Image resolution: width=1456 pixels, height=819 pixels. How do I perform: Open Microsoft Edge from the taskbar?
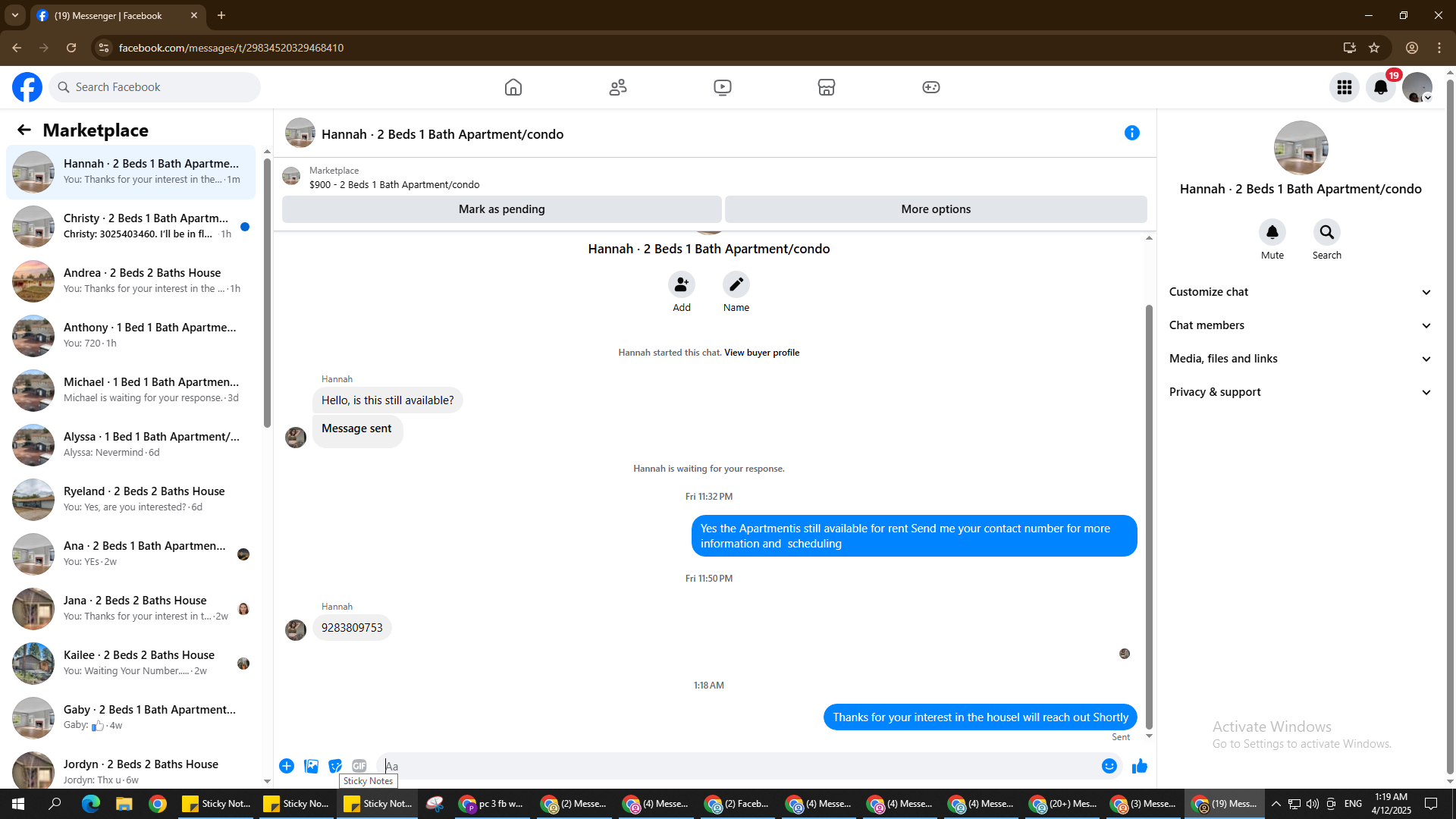pos(91,804)
